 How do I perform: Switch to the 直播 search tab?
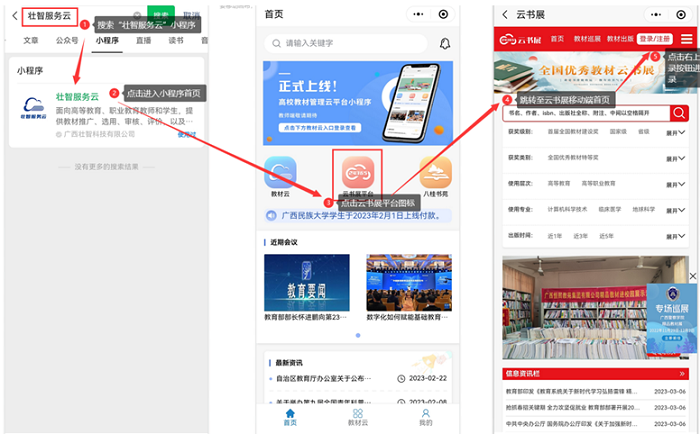pos(143,41)
